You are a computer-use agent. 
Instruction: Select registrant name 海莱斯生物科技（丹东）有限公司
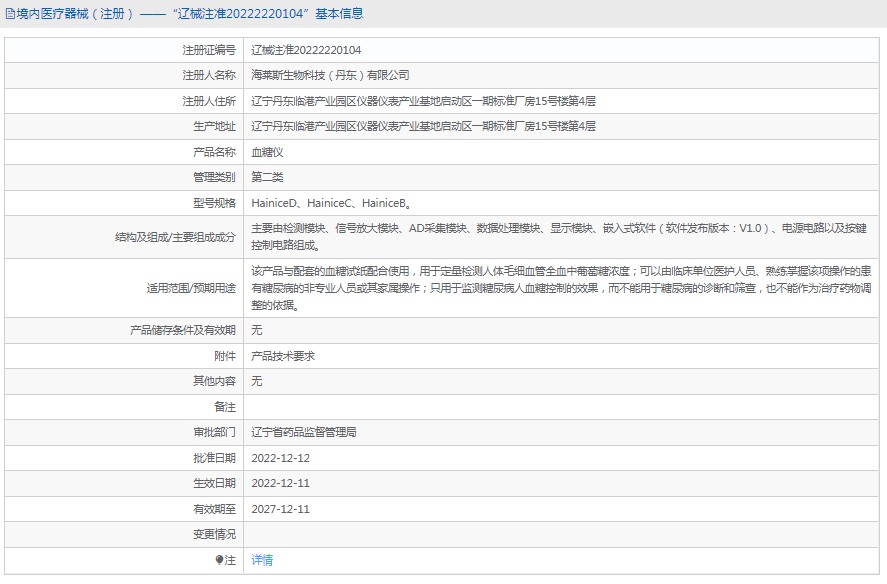(x=330, y=75)
